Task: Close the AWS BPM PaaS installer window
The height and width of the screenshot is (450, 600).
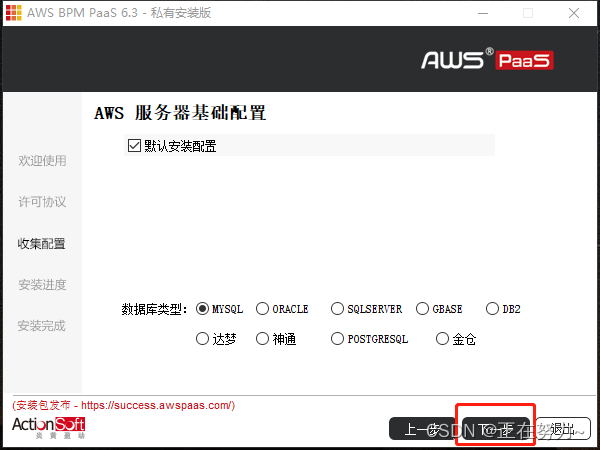Action: 574,13
